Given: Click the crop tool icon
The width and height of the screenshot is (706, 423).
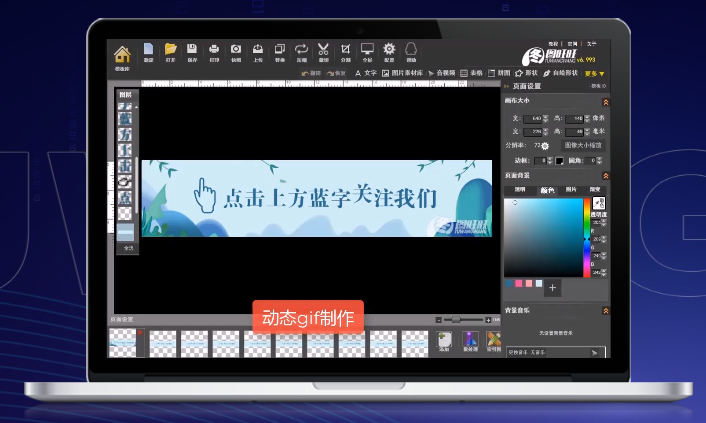Looking at the screenshot, I should [345, 49].
